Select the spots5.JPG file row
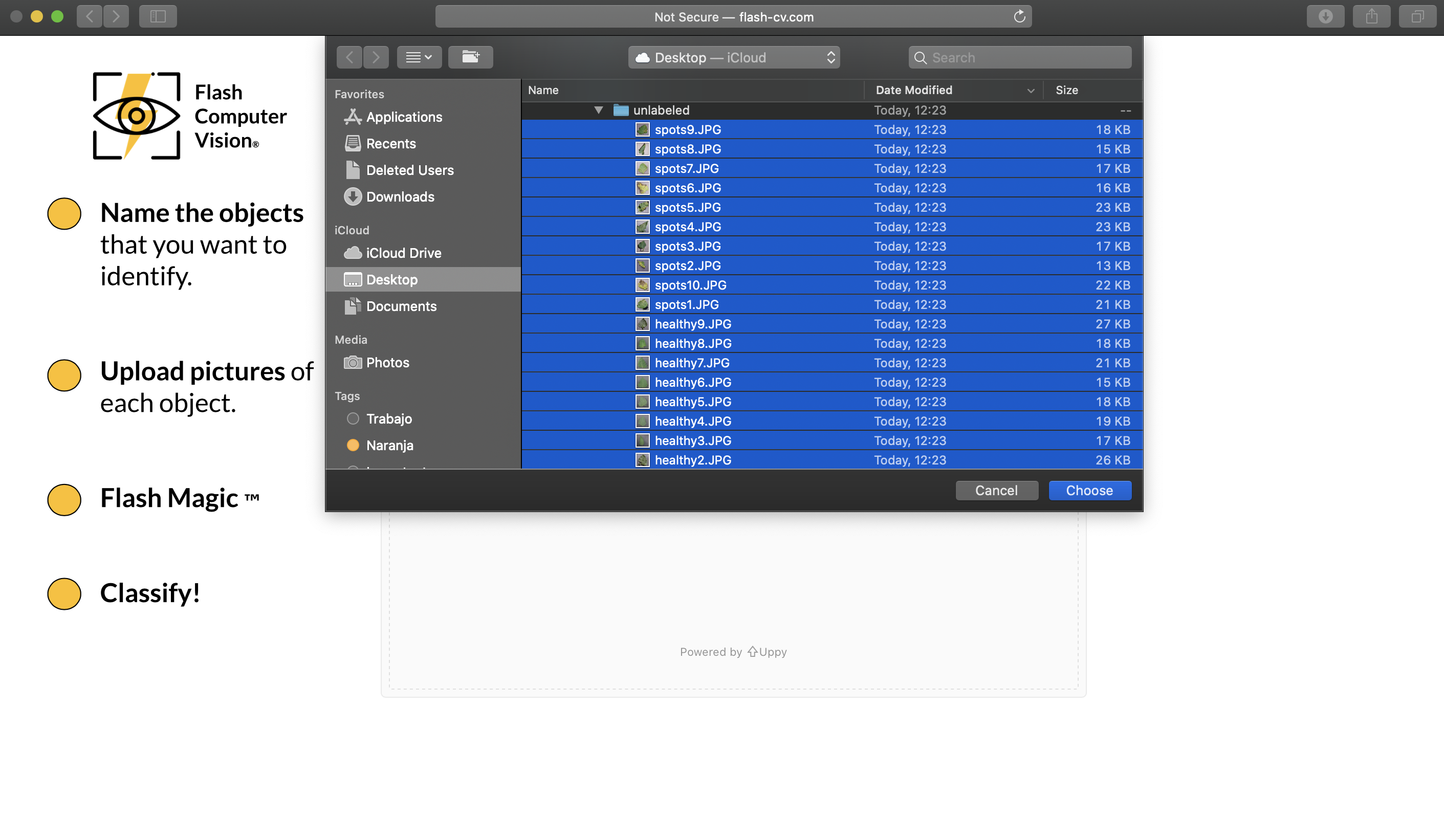Screen dimensions: 1444x840 point(688,207)
